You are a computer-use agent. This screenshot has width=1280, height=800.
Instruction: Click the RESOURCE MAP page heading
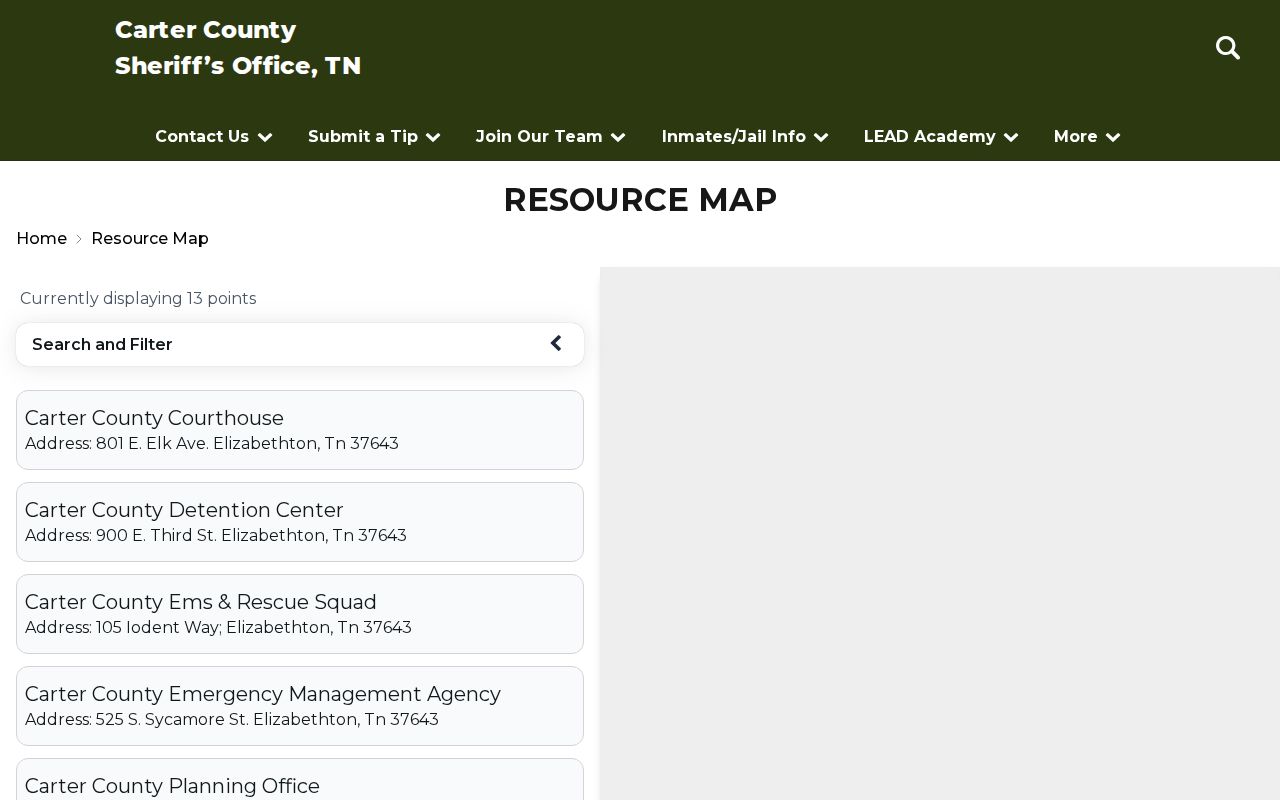(640, 200)
